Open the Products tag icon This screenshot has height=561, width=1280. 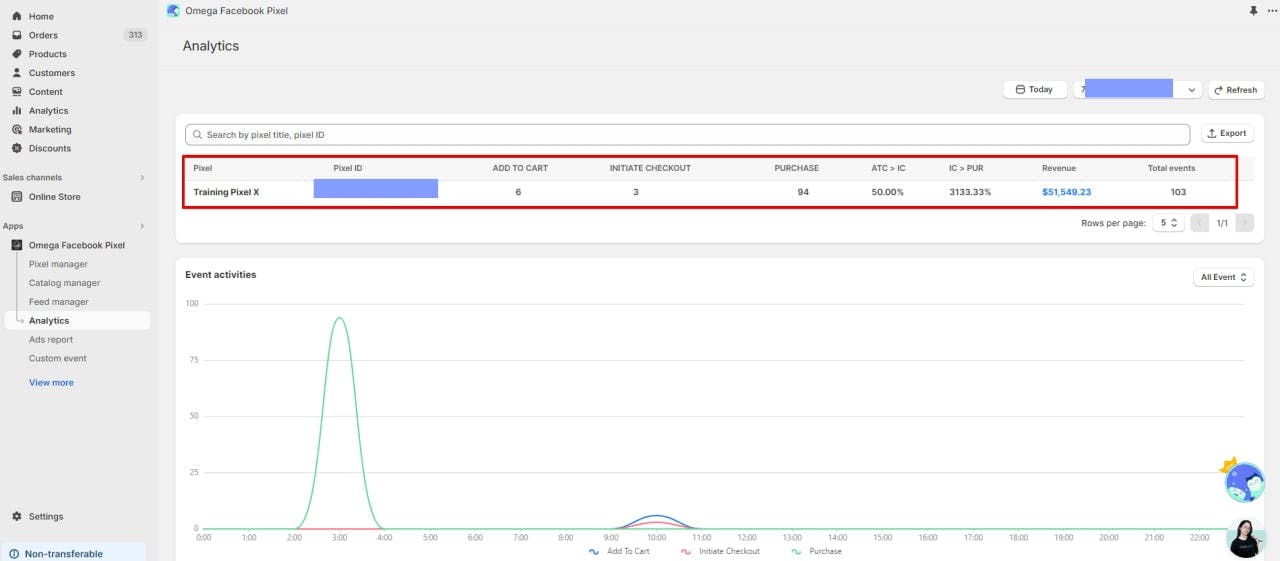point(17,54)
